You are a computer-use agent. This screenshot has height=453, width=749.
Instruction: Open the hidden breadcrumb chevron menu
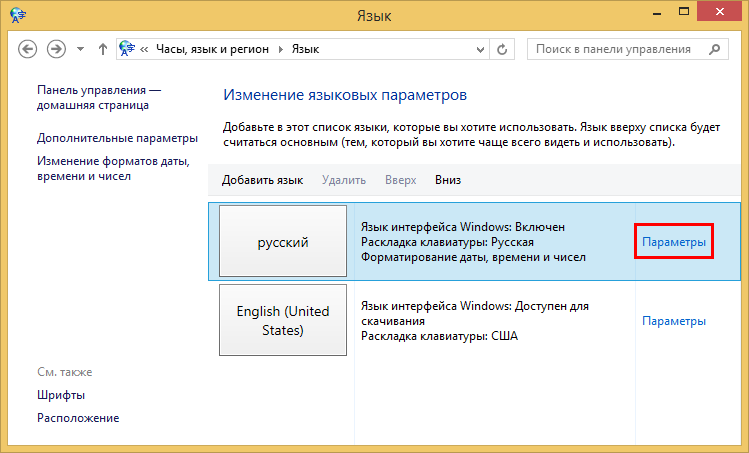click(x=144, y=49)
